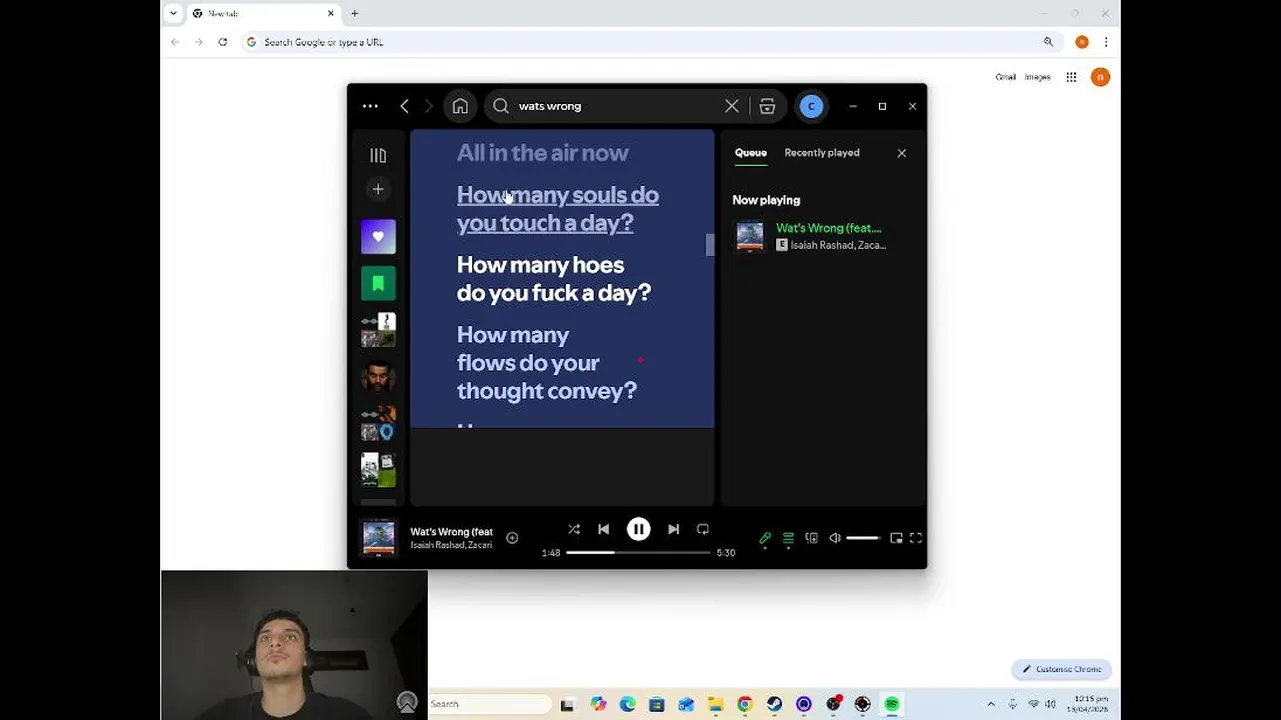Viewport: 1281px width, 720px height.
Task: Open the Spotify miniplayer
Action: [x=896, y=538]
